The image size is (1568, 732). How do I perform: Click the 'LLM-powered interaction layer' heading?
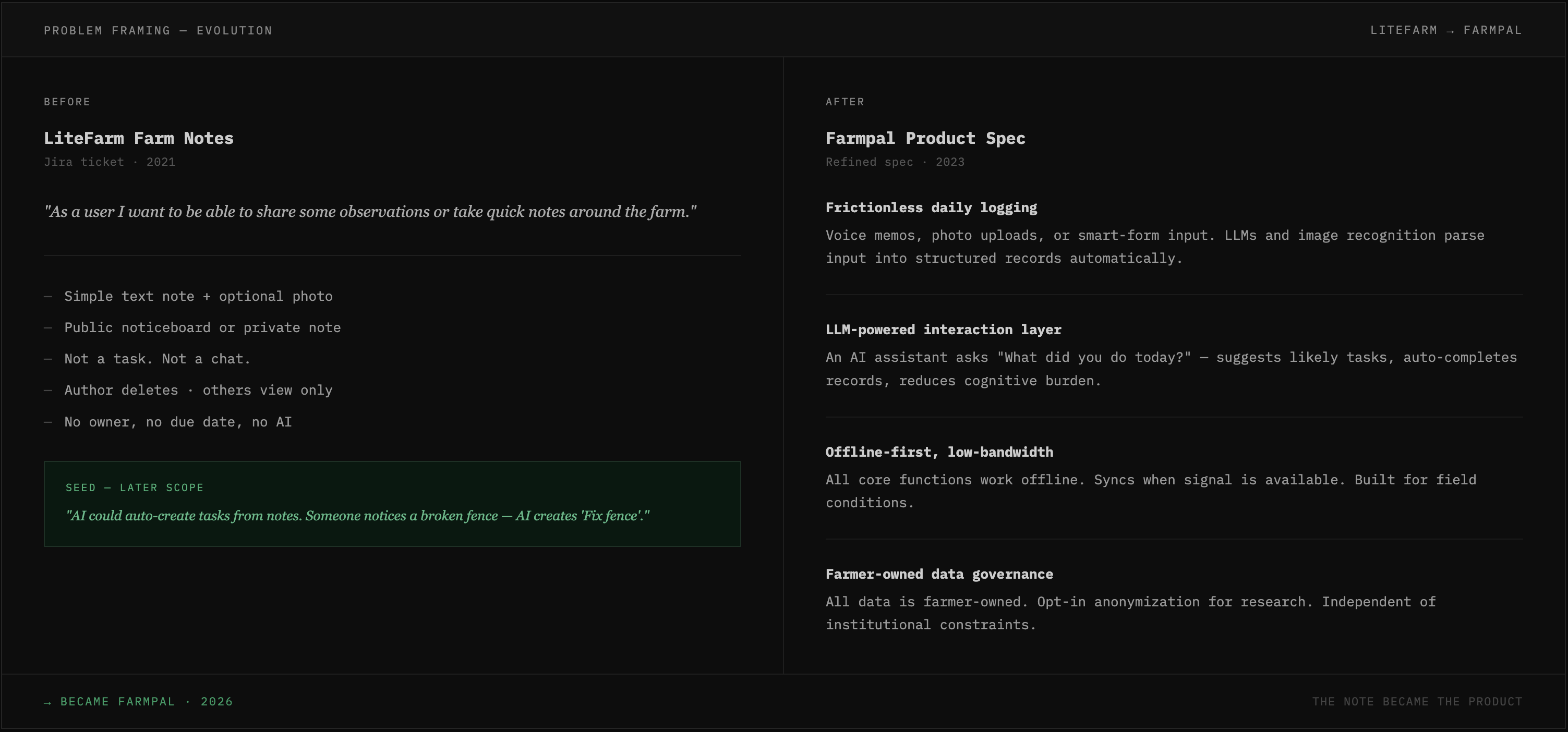click(944, 329)
